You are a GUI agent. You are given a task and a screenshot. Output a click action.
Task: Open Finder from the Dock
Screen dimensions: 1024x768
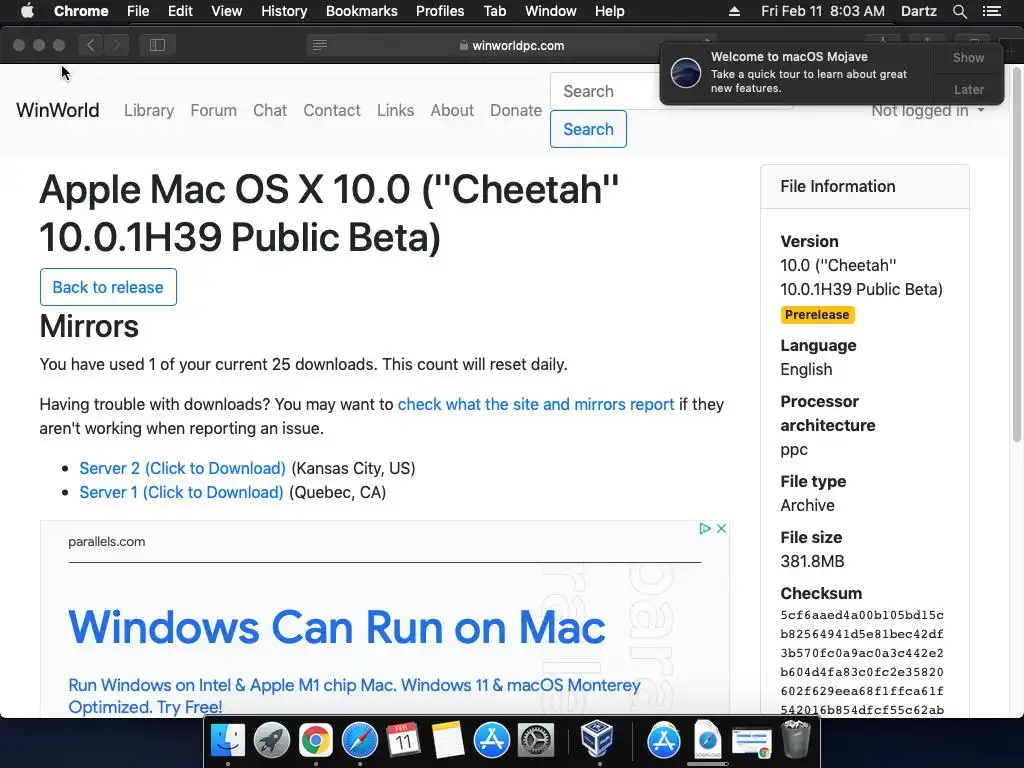[228, 740]
